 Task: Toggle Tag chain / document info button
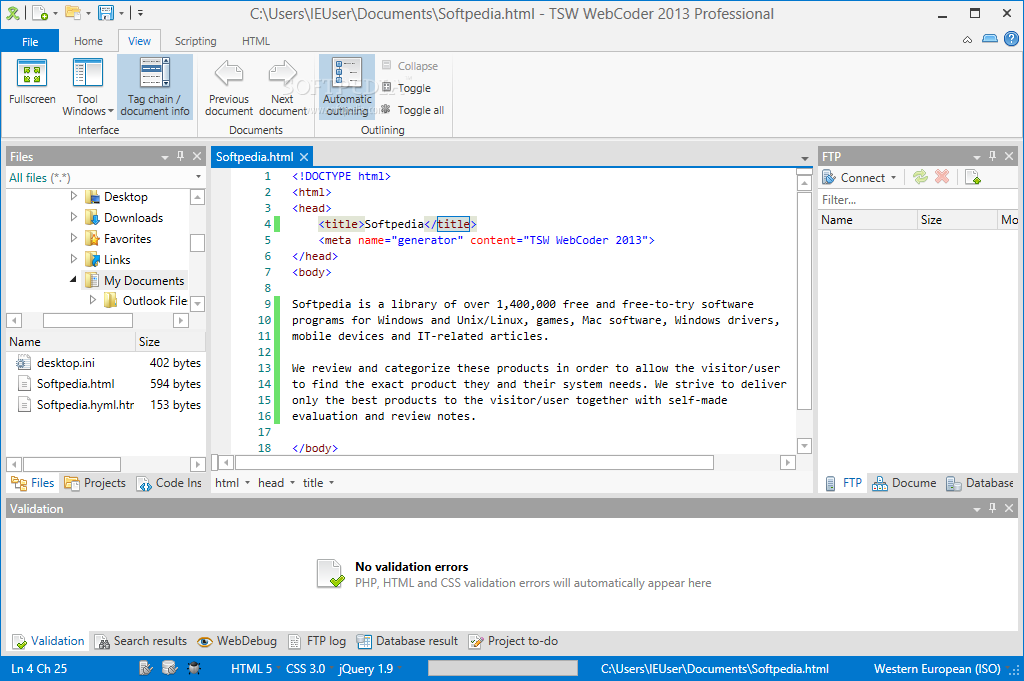[155, 87]
